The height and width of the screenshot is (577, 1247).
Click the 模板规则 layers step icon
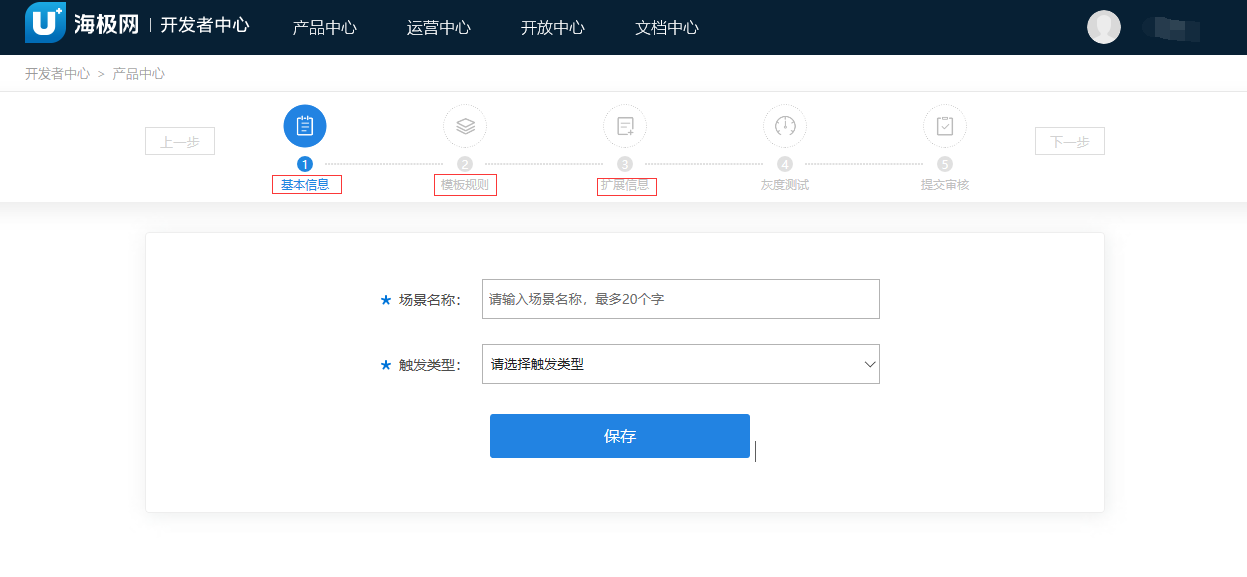tap(465, 126)
